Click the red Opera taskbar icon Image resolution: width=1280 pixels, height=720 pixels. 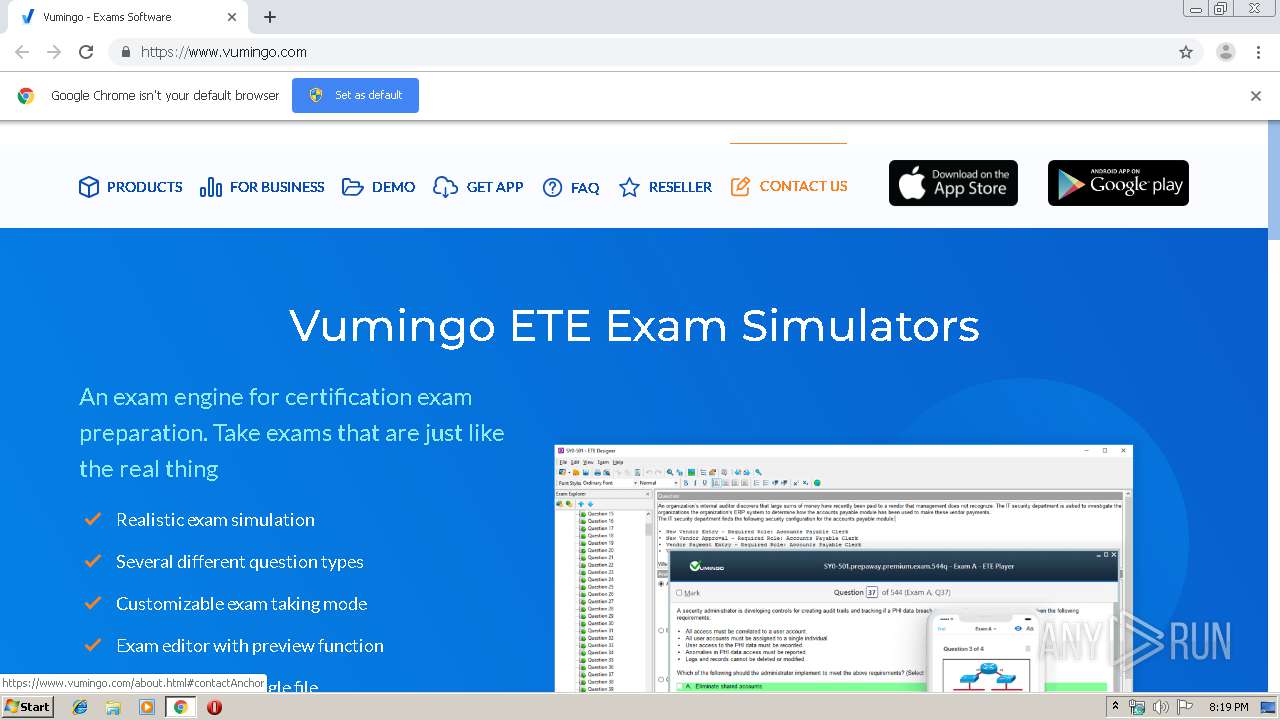214,707
